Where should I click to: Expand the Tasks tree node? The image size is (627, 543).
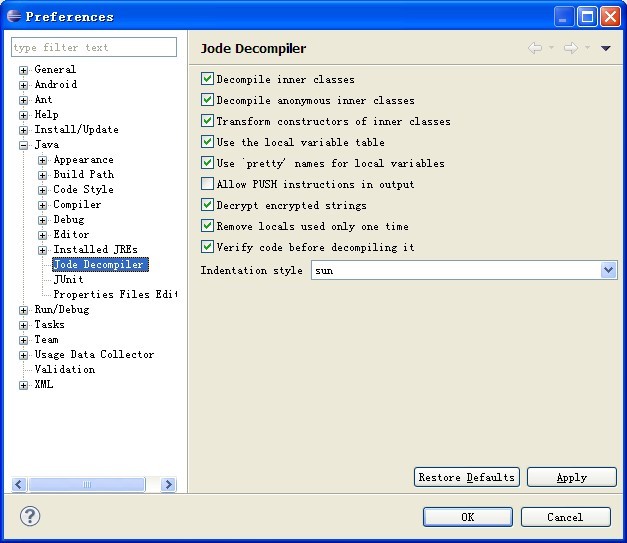(x=24, y=325)
